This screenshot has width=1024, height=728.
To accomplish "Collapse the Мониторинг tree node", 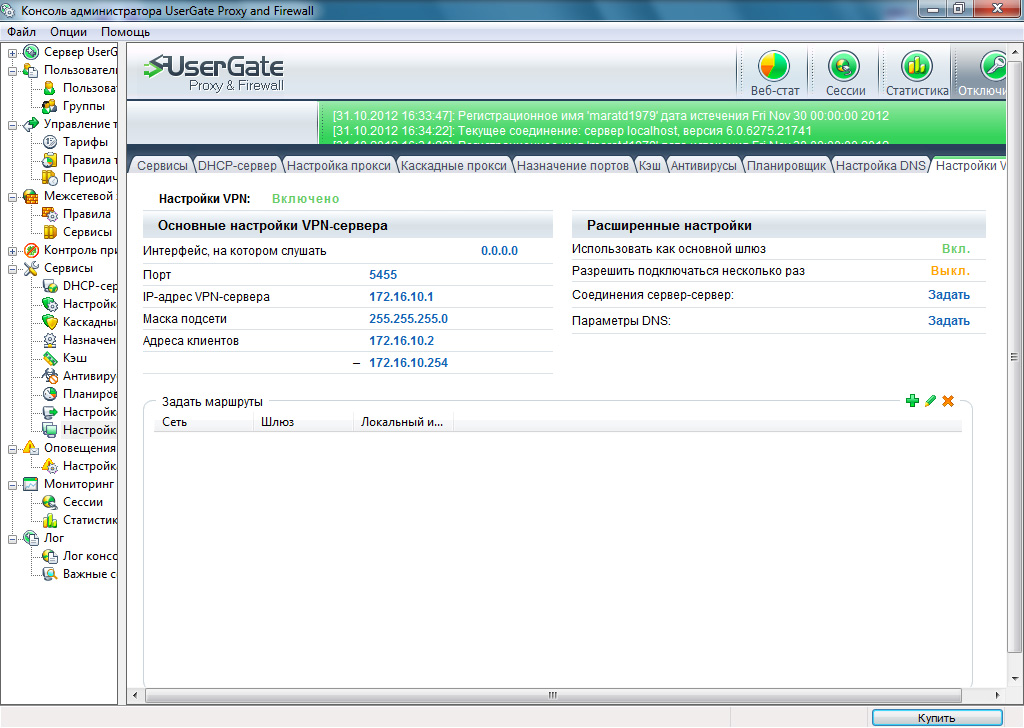I will [x=12, y=484].
